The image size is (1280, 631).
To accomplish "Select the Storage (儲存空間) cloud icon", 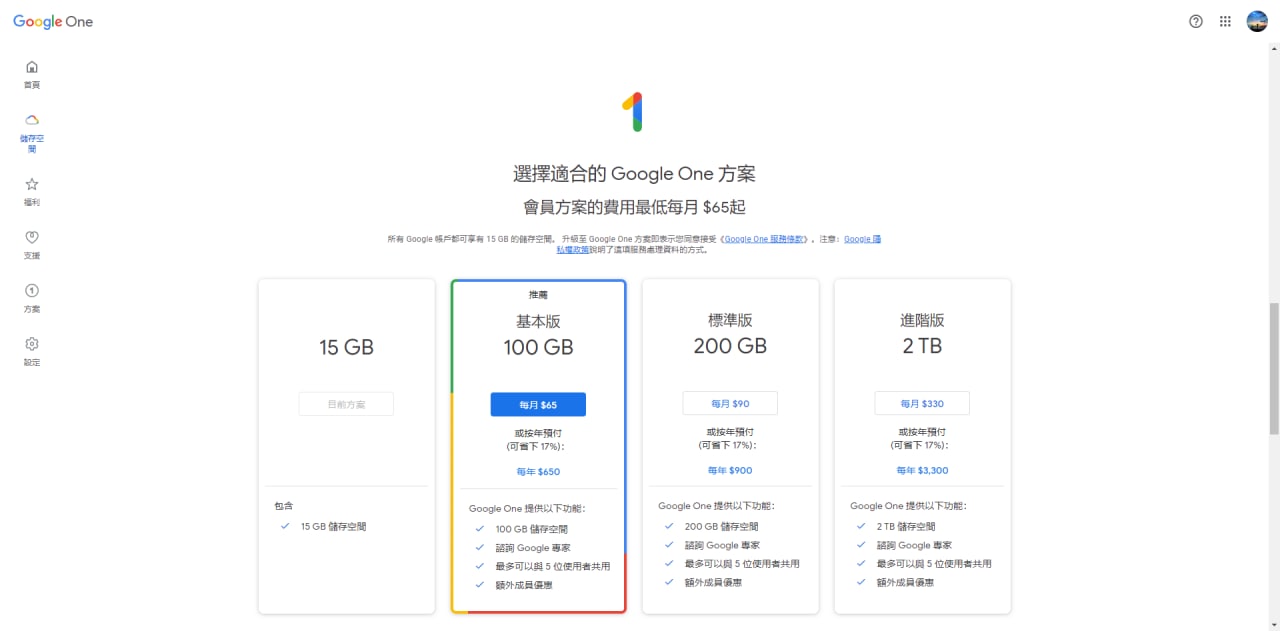I will coord(32,121).
